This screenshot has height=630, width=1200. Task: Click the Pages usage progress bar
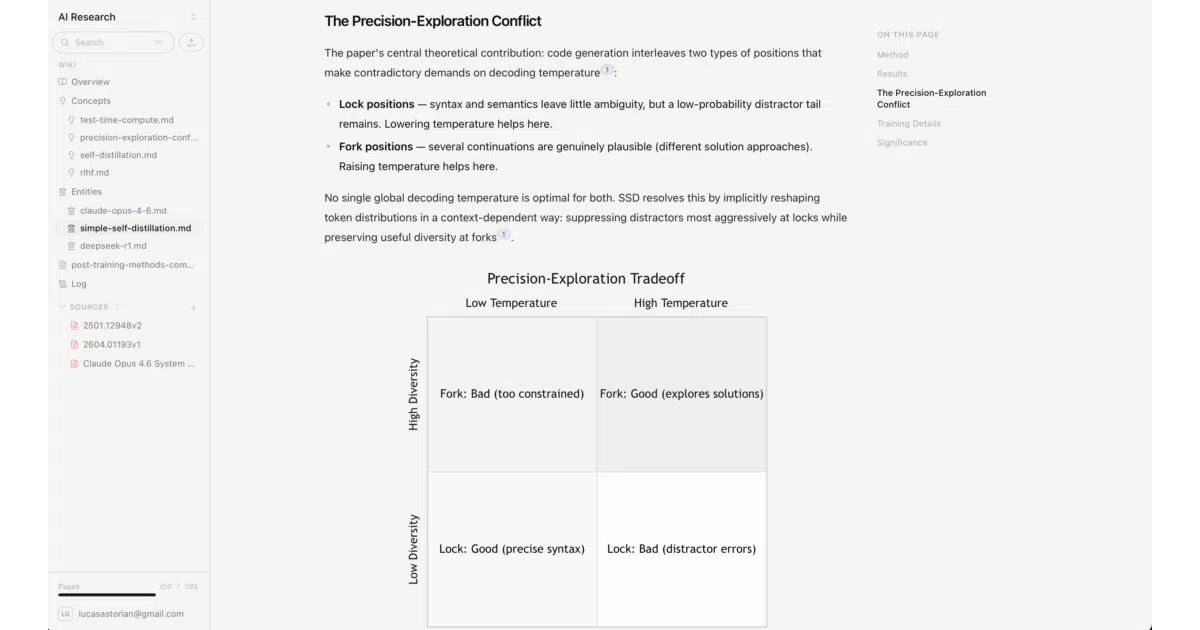[x=128, y=595]
